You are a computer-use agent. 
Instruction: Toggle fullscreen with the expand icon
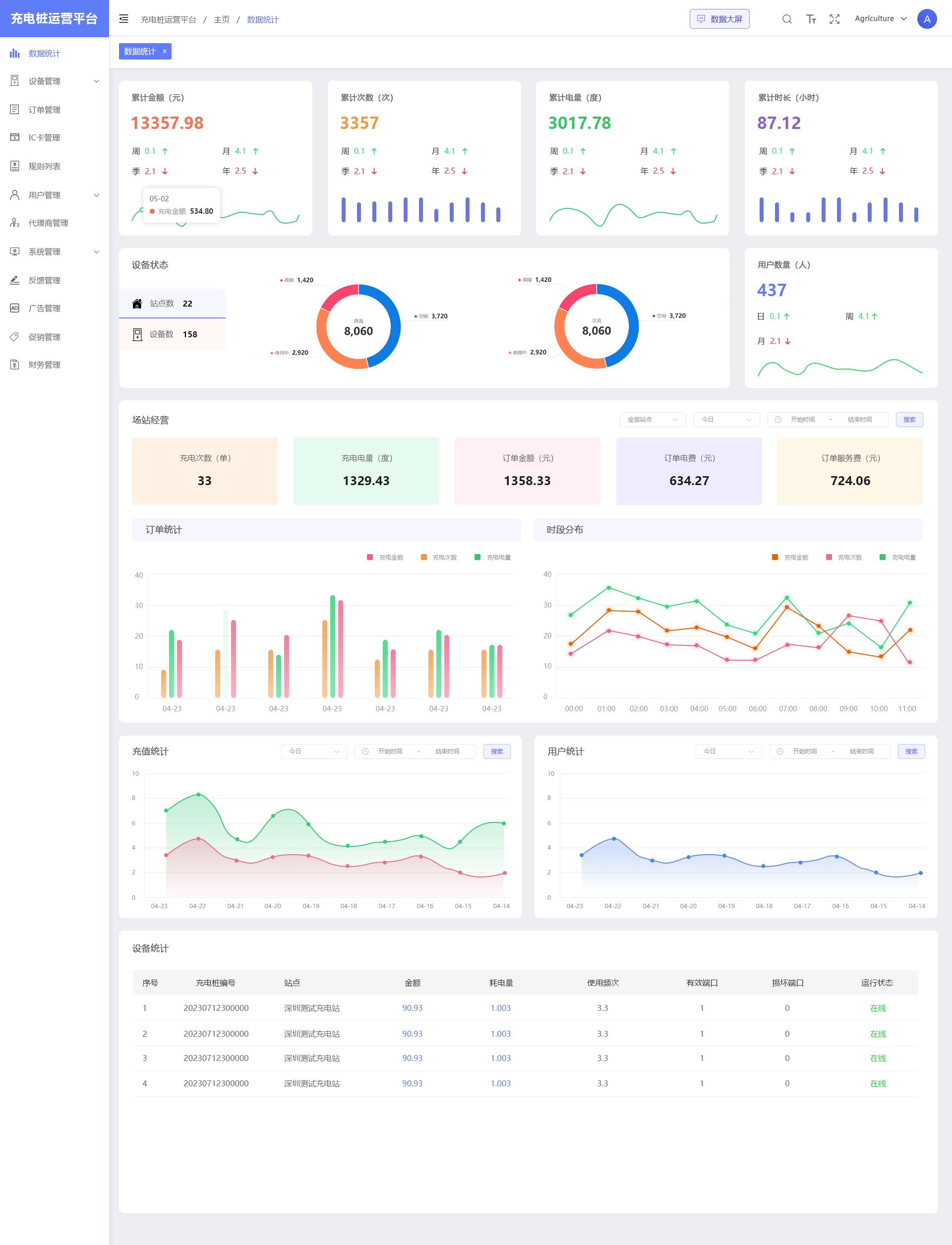coord(834,19)
